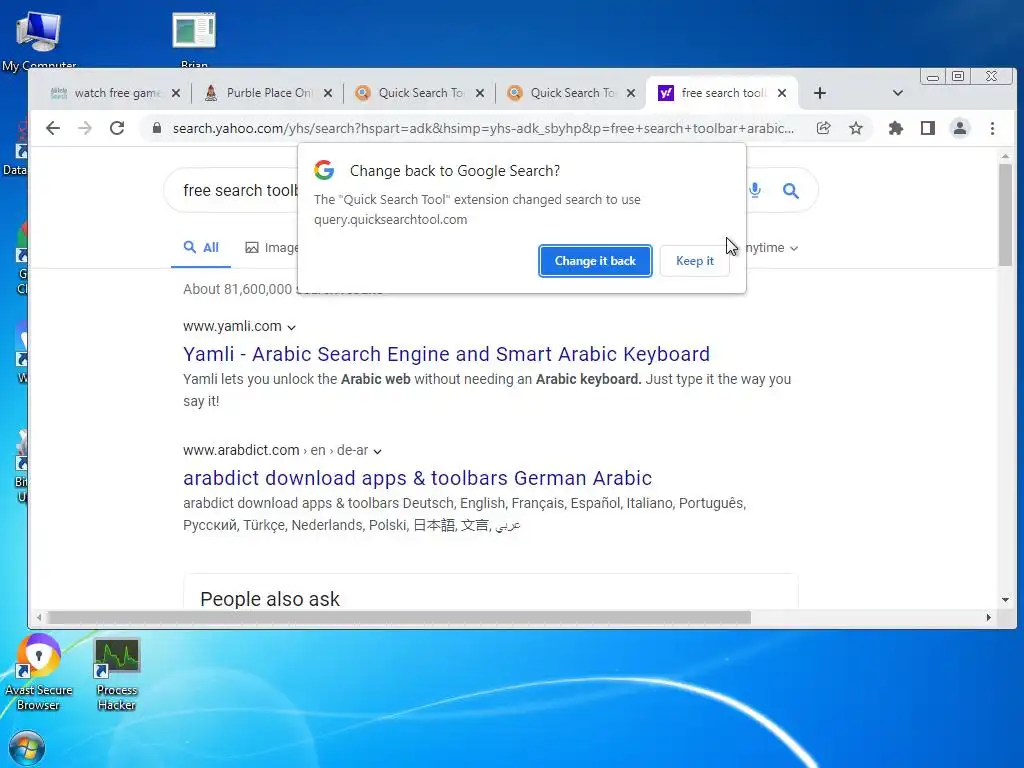
Task: Open arabdict download apps & toolbars link
Action: tap(417, 478)
